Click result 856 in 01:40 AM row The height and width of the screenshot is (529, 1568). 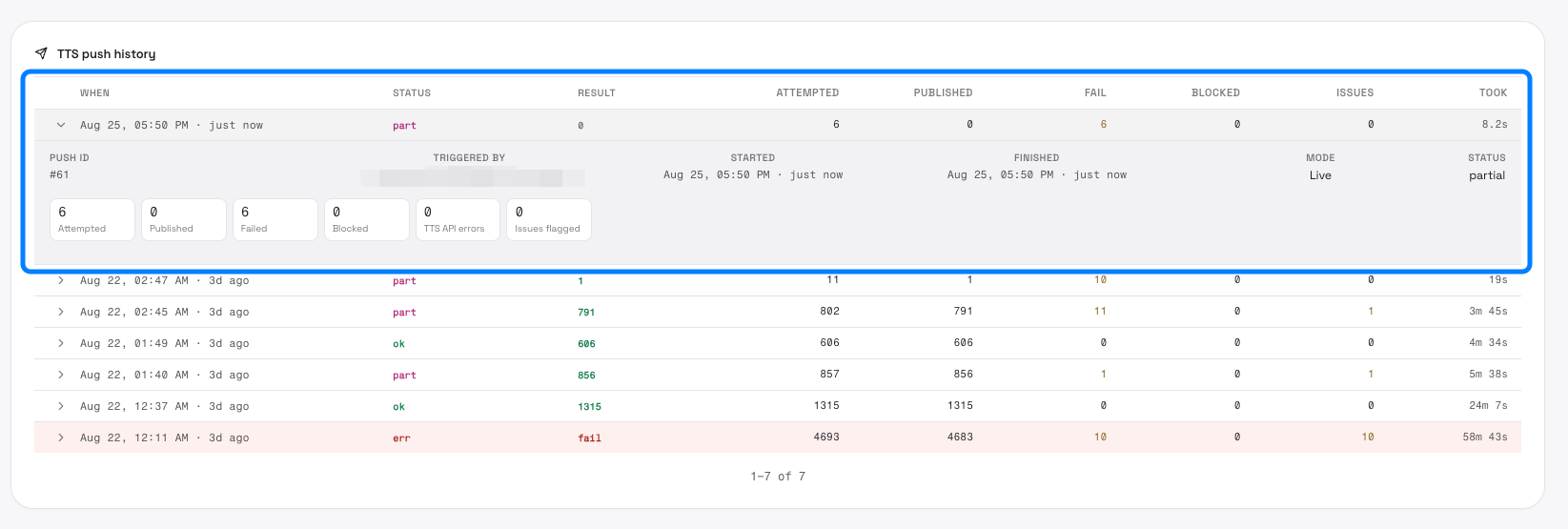point(586,376)
